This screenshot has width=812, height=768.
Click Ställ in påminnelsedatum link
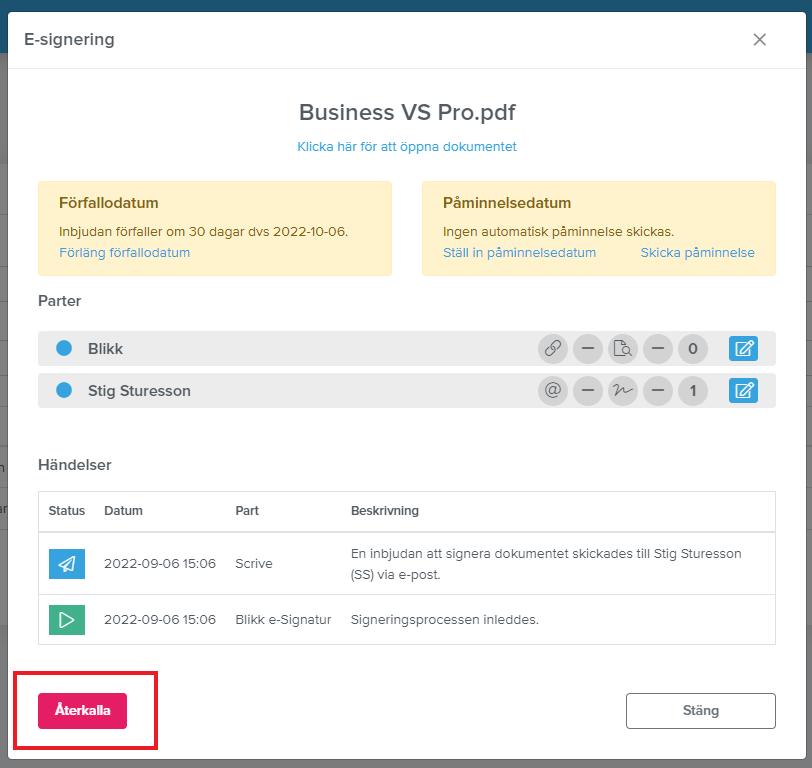[519, 253]
